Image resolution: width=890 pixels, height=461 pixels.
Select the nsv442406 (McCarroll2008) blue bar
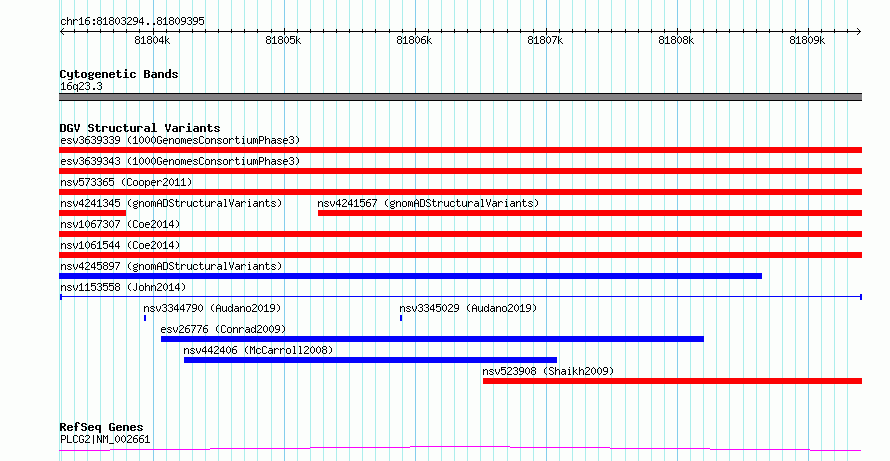coord(371,360)
